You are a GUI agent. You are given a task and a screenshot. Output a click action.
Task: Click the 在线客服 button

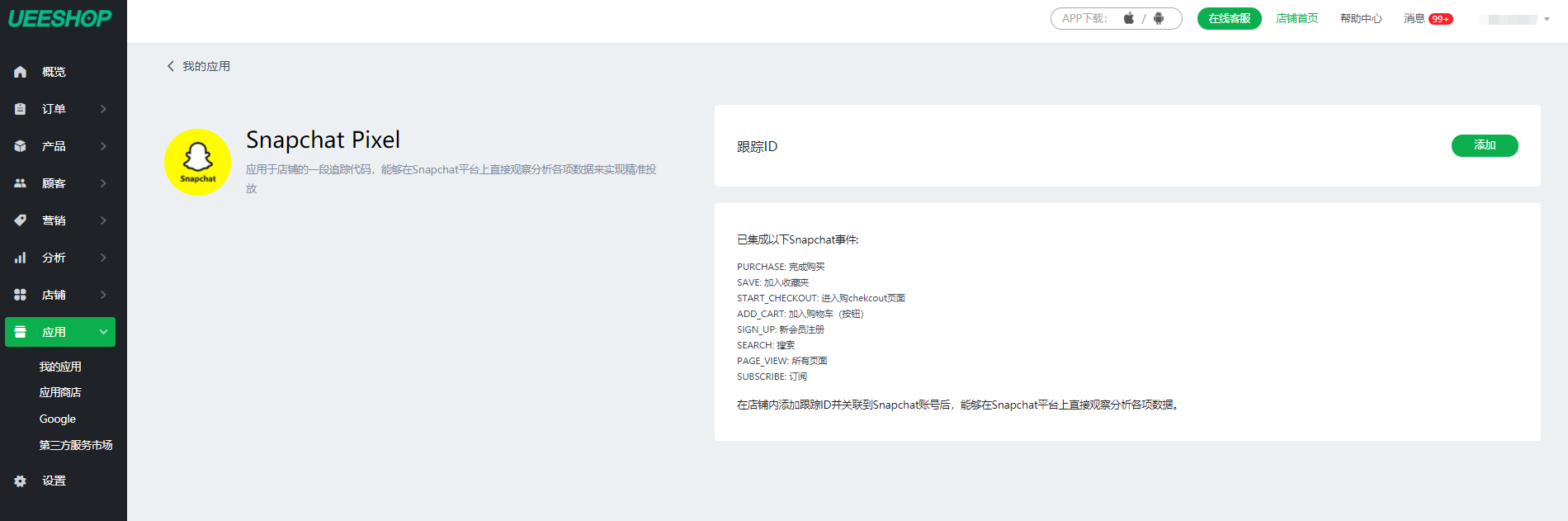pyautogui.click(x=1229, y=18)
